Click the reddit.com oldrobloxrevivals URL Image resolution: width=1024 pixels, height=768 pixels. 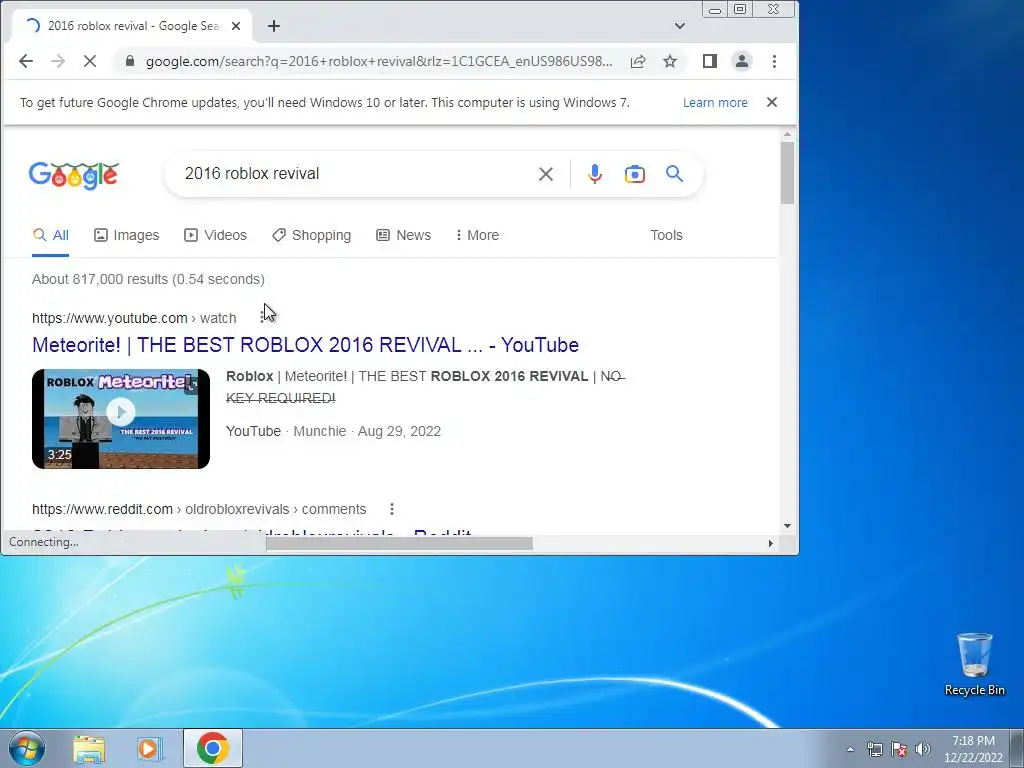click(199, 509)
